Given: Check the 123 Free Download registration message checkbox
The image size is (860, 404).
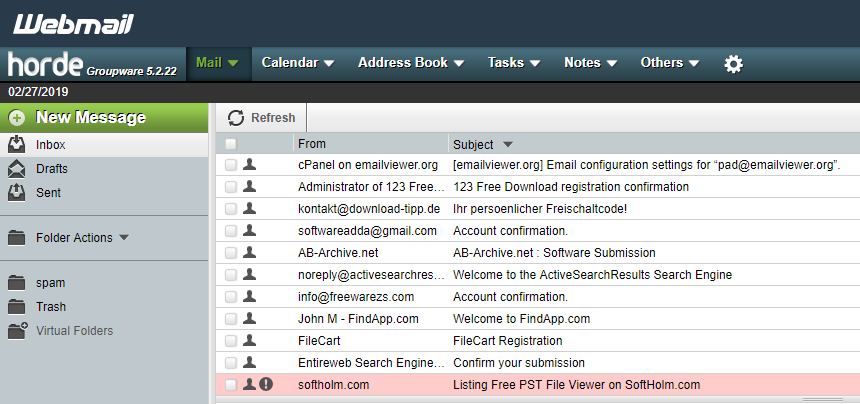Looking at the screenshot, I should 231,187.
